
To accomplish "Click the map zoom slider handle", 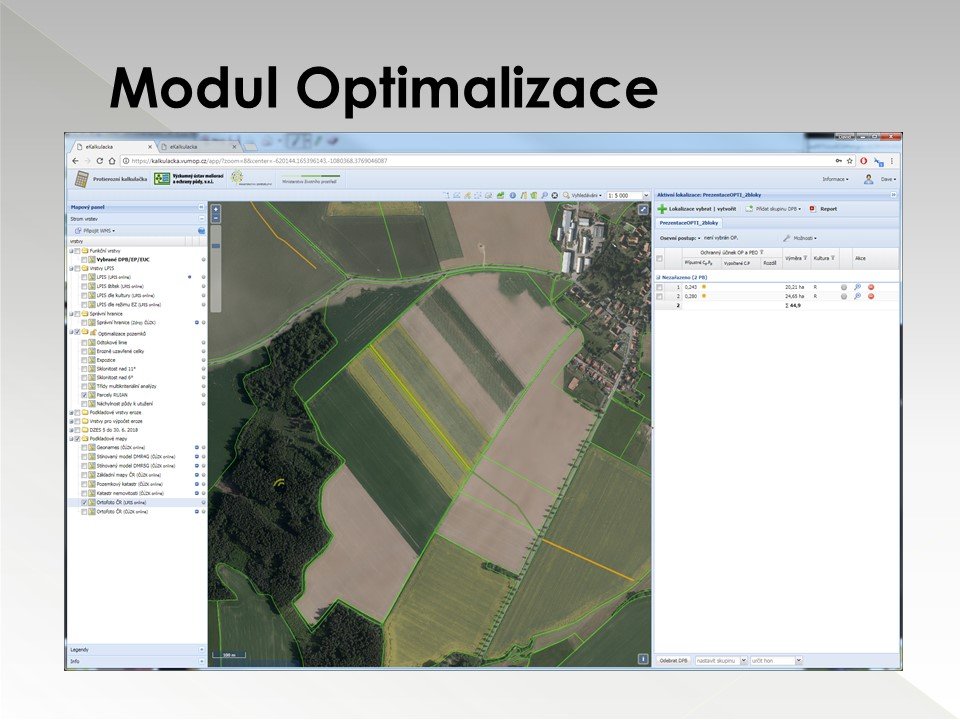I will [216, 245].
